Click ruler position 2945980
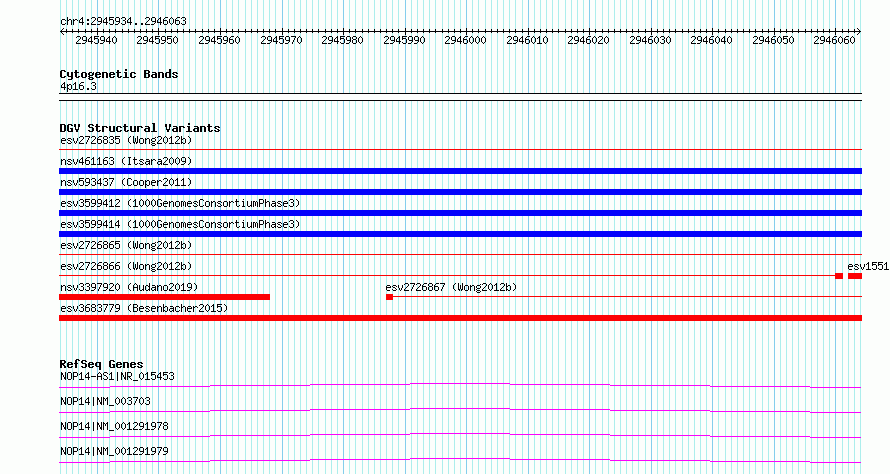This screenshot has width=890, height=474. point(342,40)
